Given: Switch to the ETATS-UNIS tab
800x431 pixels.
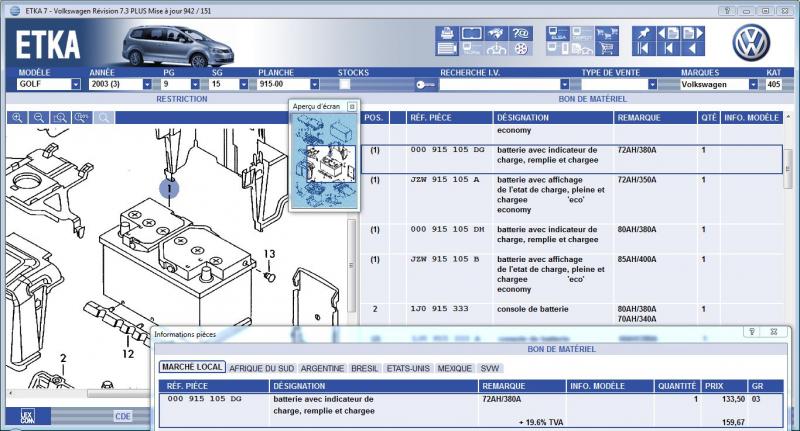Looking at the screenshot, I should pos(408,368).
